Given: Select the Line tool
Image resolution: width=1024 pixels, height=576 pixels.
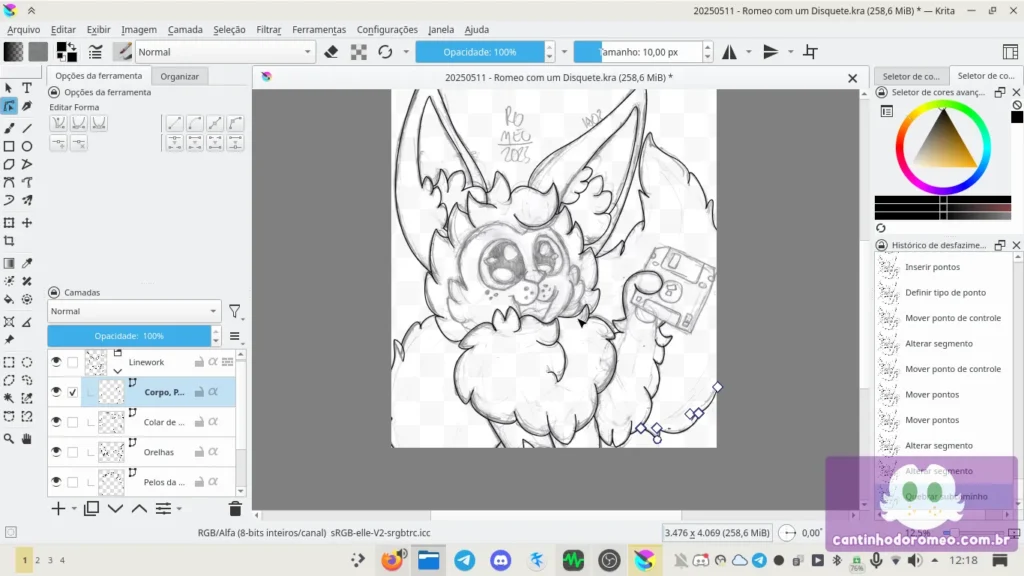Looking at the screenshot, I should pos(27,128).
